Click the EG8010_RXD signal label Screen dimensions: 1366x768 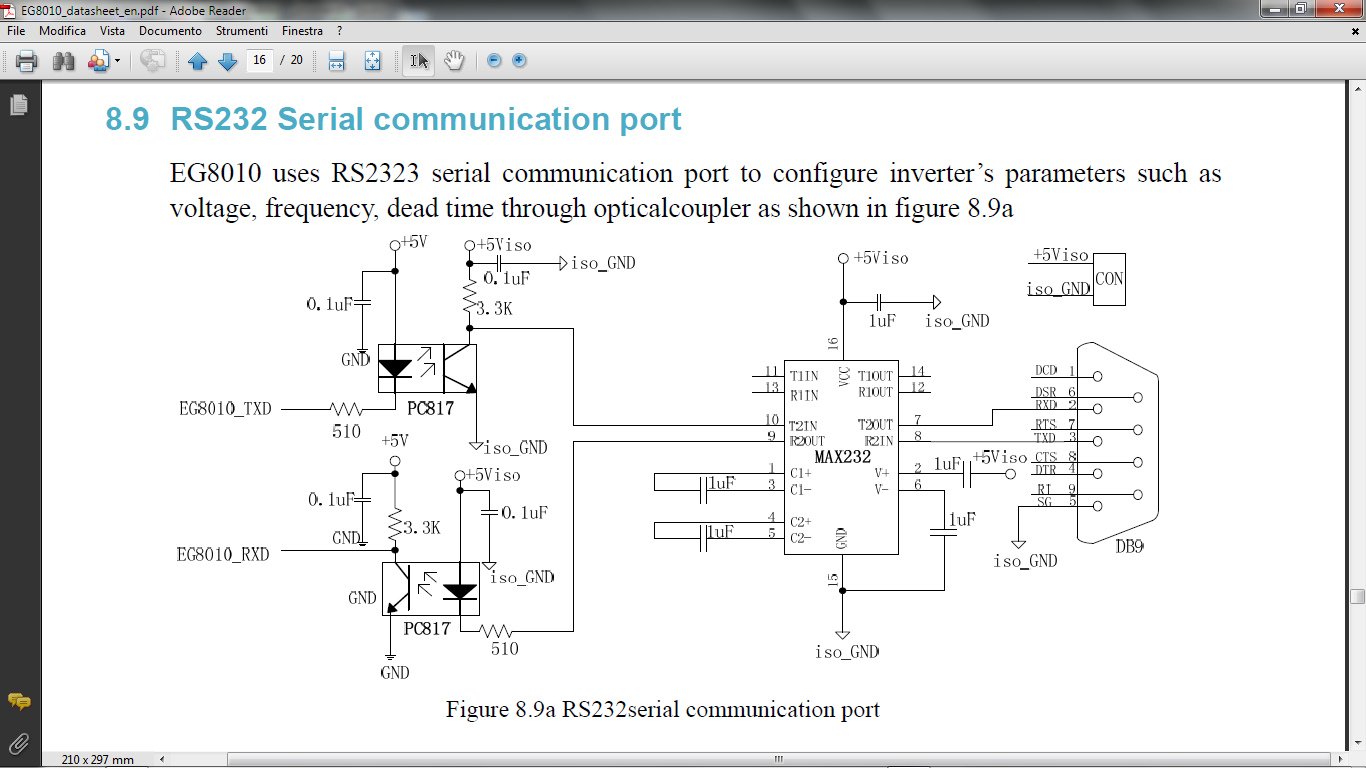click(224, 553)
